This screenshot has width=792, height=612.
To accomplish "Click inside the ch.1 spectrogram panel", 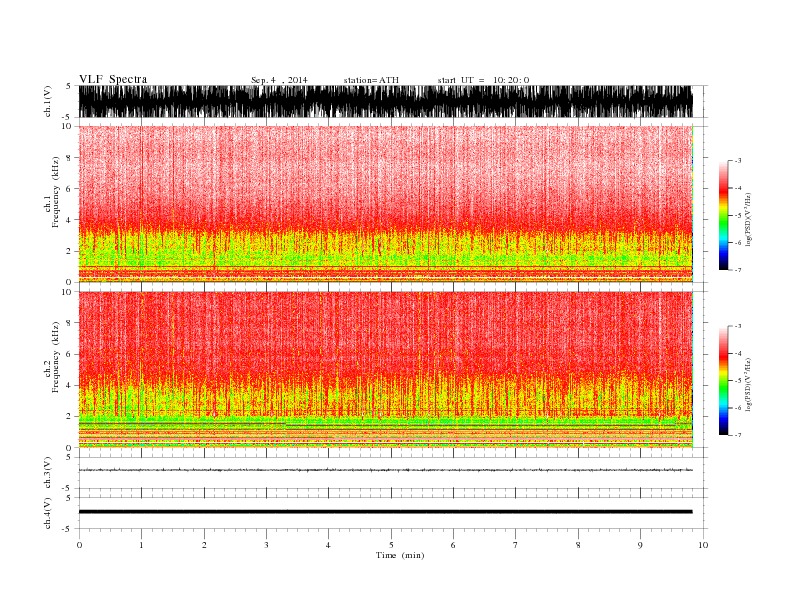I will [x=385, y=204].
